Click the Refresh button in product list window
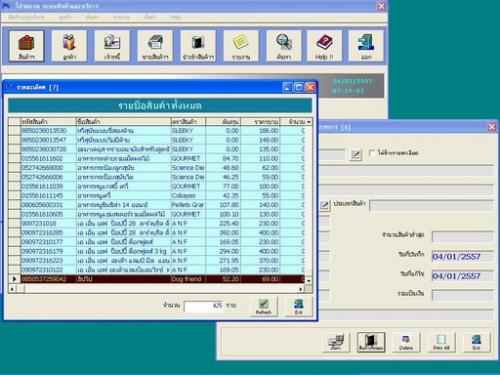500x375 pixels. pyautogui.click(x=264, y=306)
